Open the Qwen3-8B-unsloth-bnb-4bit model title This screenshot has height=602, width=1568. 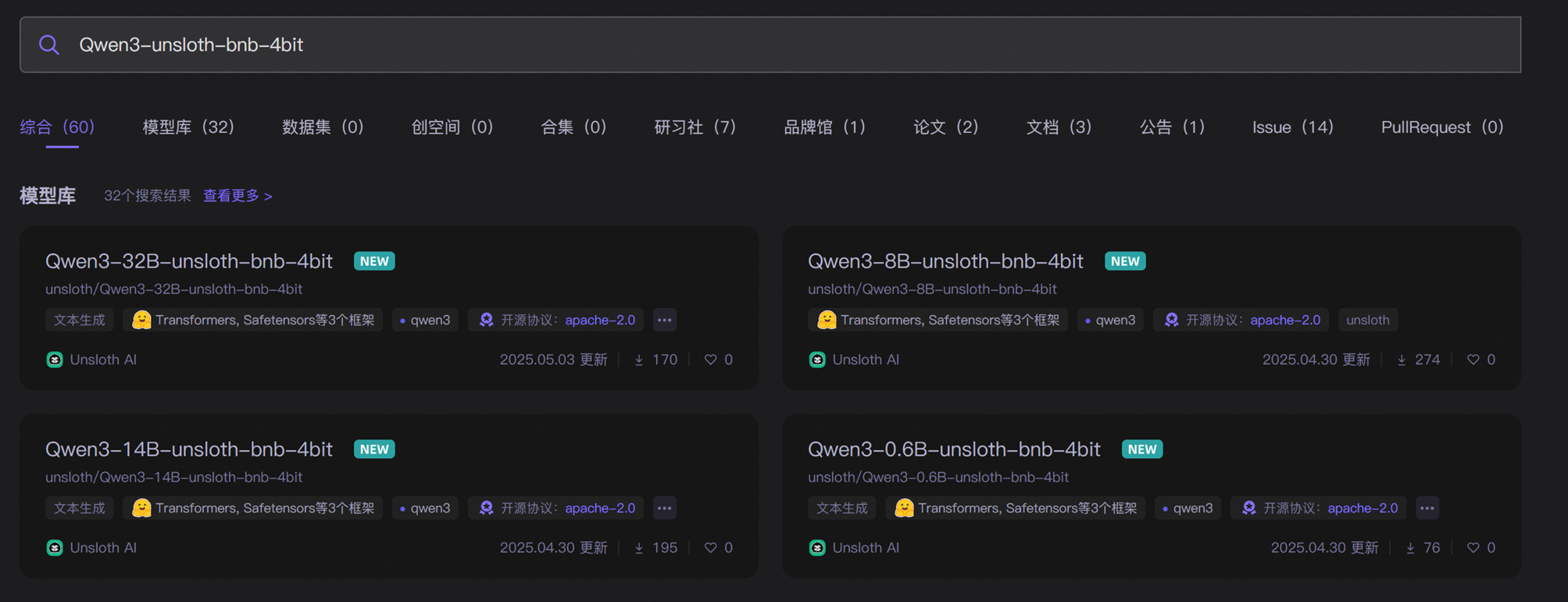click(x=945, y=260)
